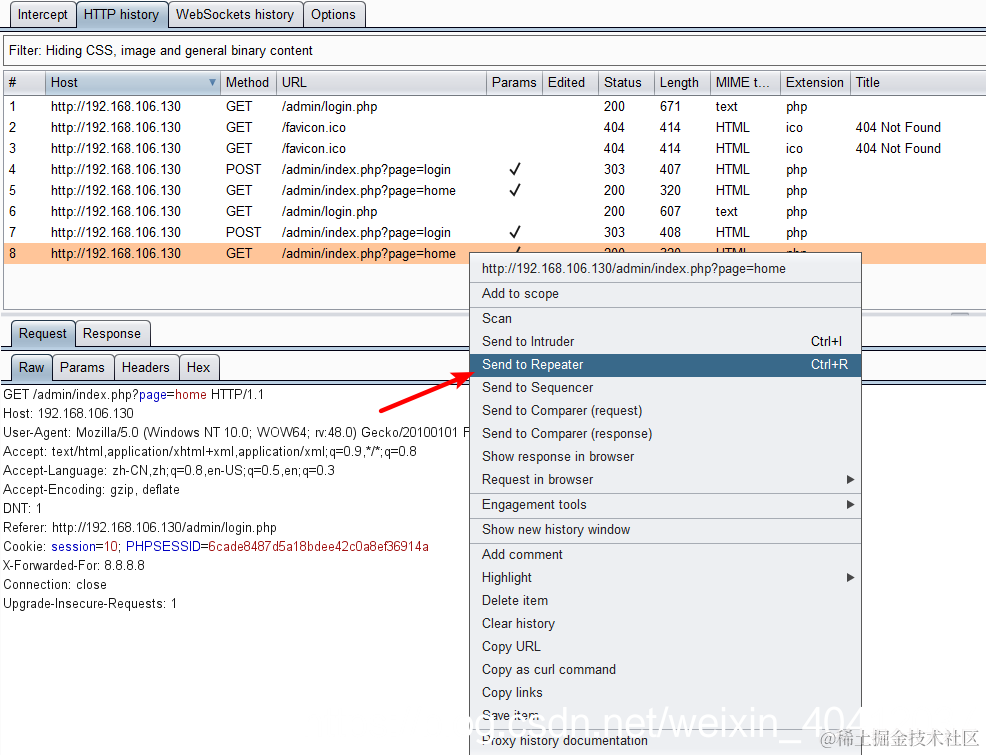This screenshot has width=986, height=755.
Task: Click the Params checkmark in row 7
Action: [515, 232]
